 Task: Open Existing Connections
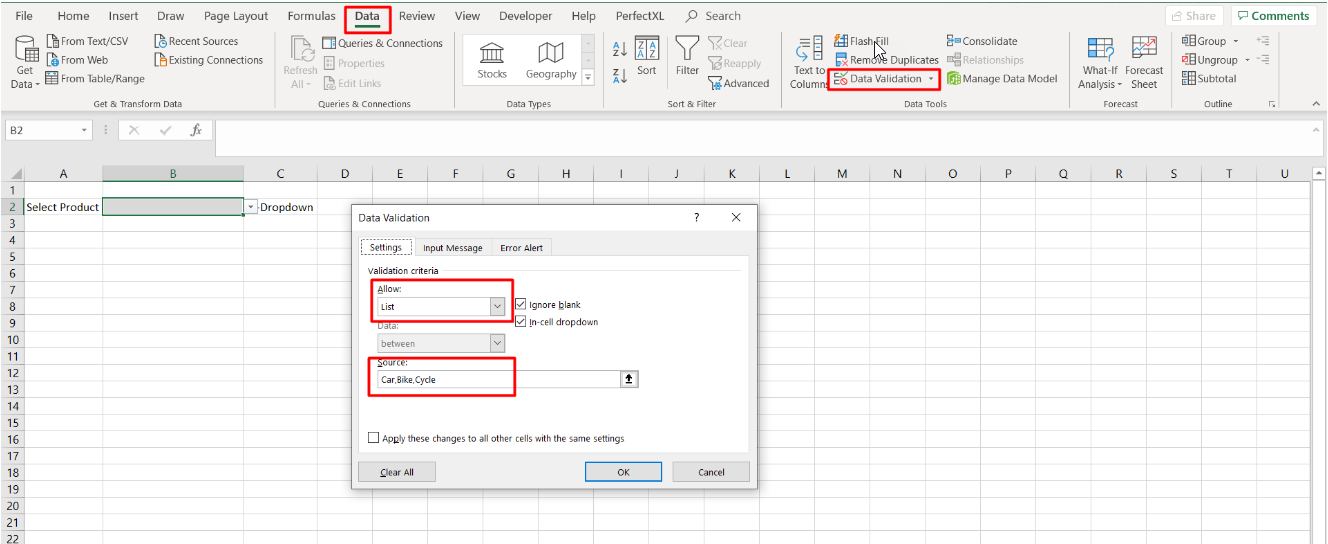[x=208, y=60]
